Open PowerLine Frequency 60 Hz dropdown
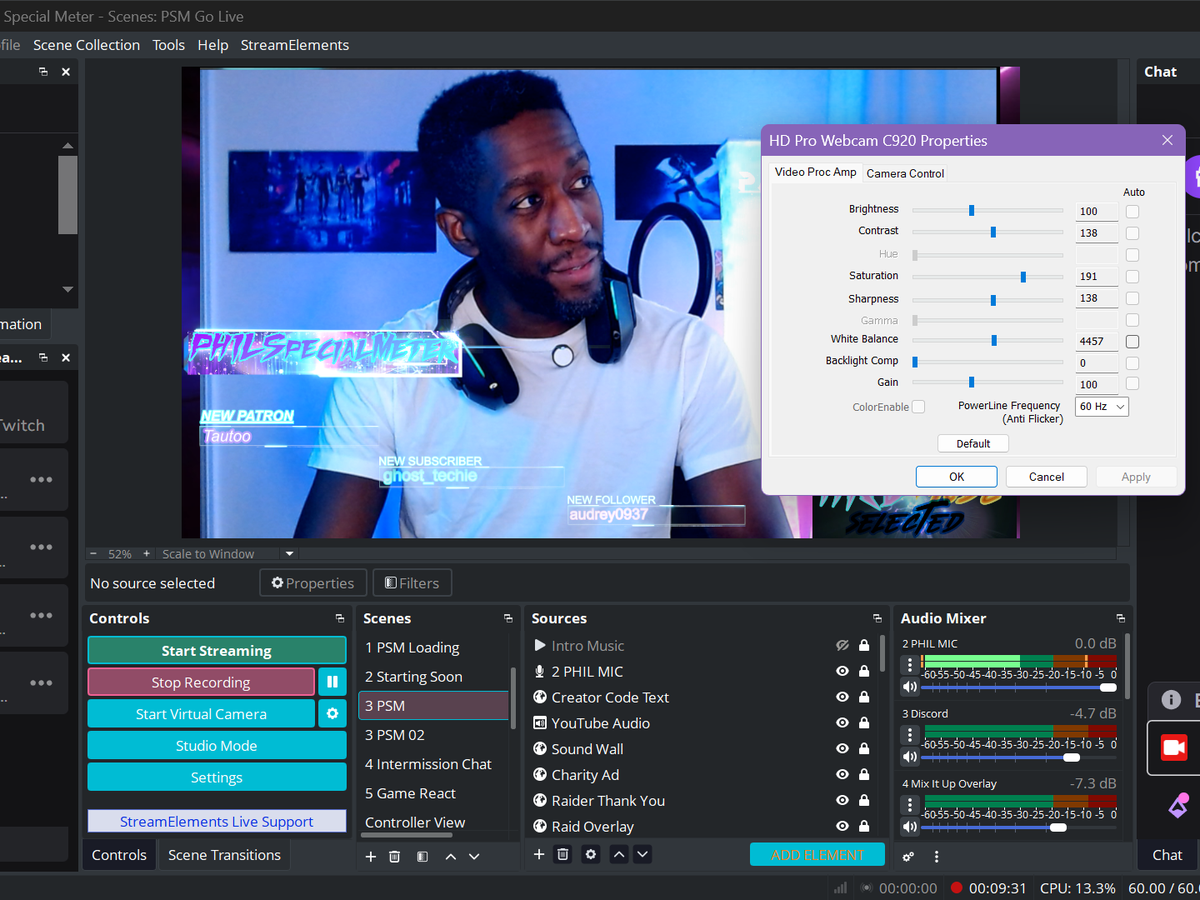 (1101, 406)
